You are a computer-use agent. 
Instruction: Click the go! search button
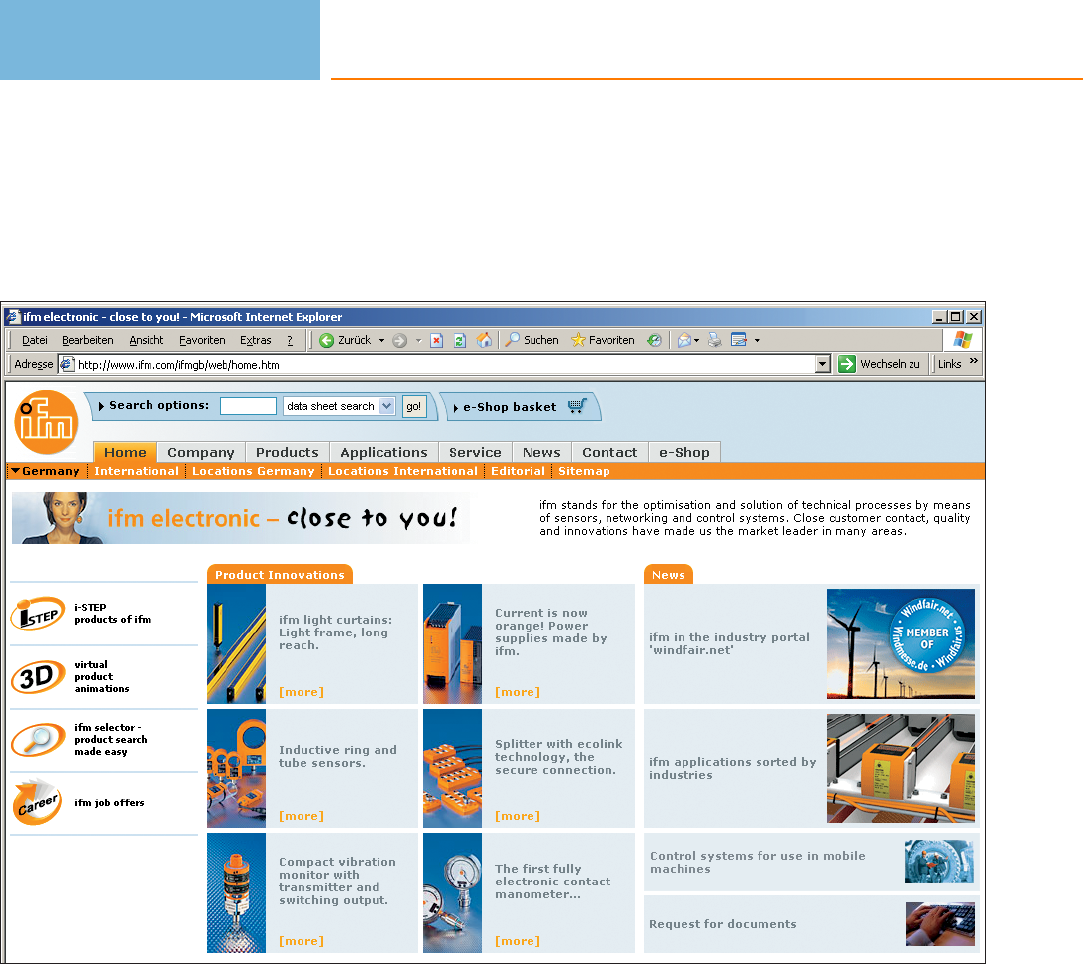pyautogui.click(x=414, y=406)
